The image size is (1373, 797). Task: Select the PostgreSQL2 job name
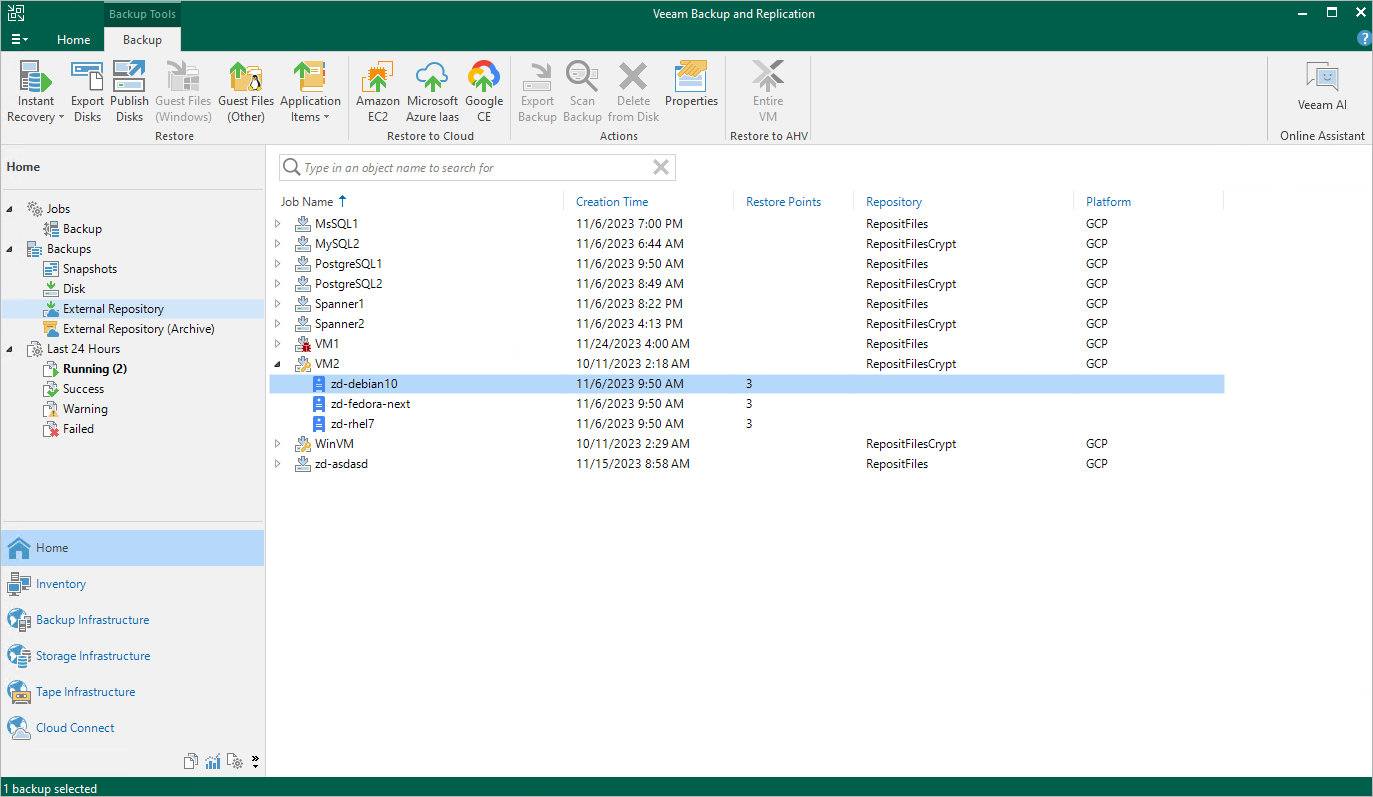click(348, 284)
